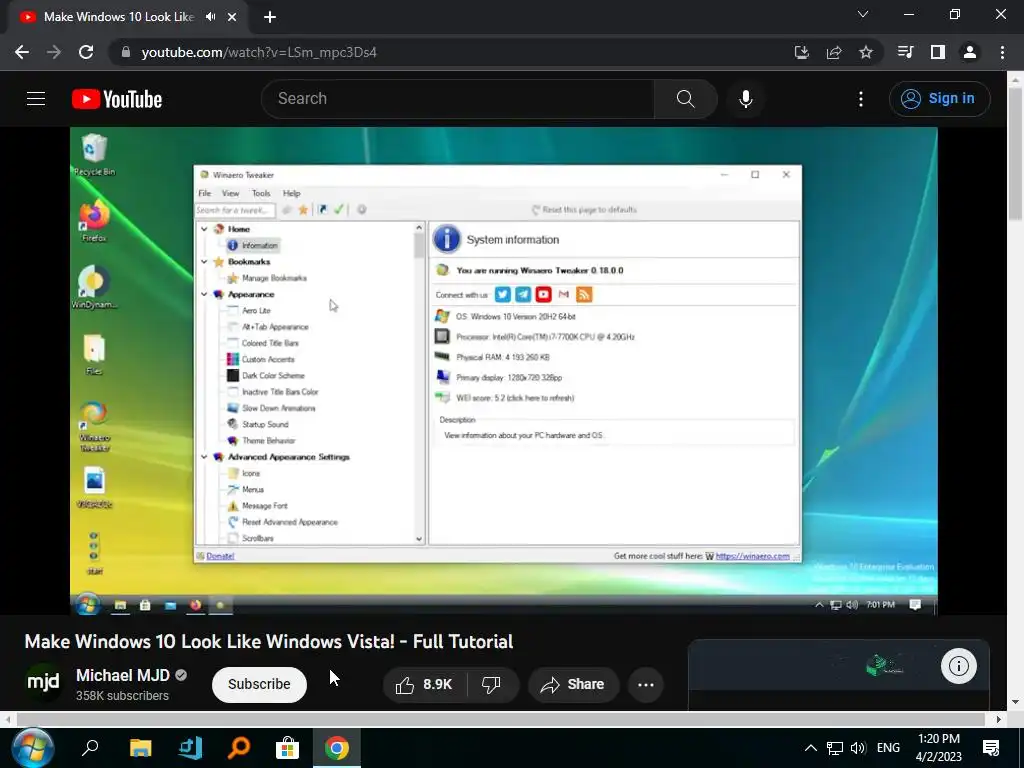This screenshot has width=1024, height=768.
Task: Open File Explorer from taskbar
Action: (x=140, y=748)
